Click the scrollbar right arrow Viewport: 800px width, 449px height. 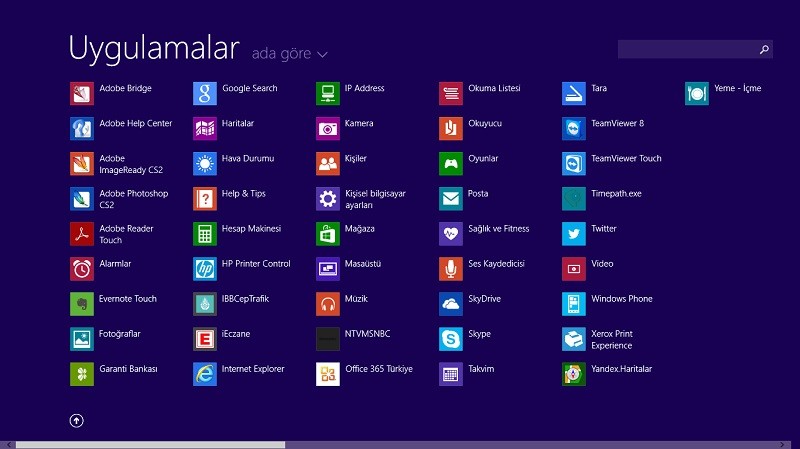coord(782,445)
